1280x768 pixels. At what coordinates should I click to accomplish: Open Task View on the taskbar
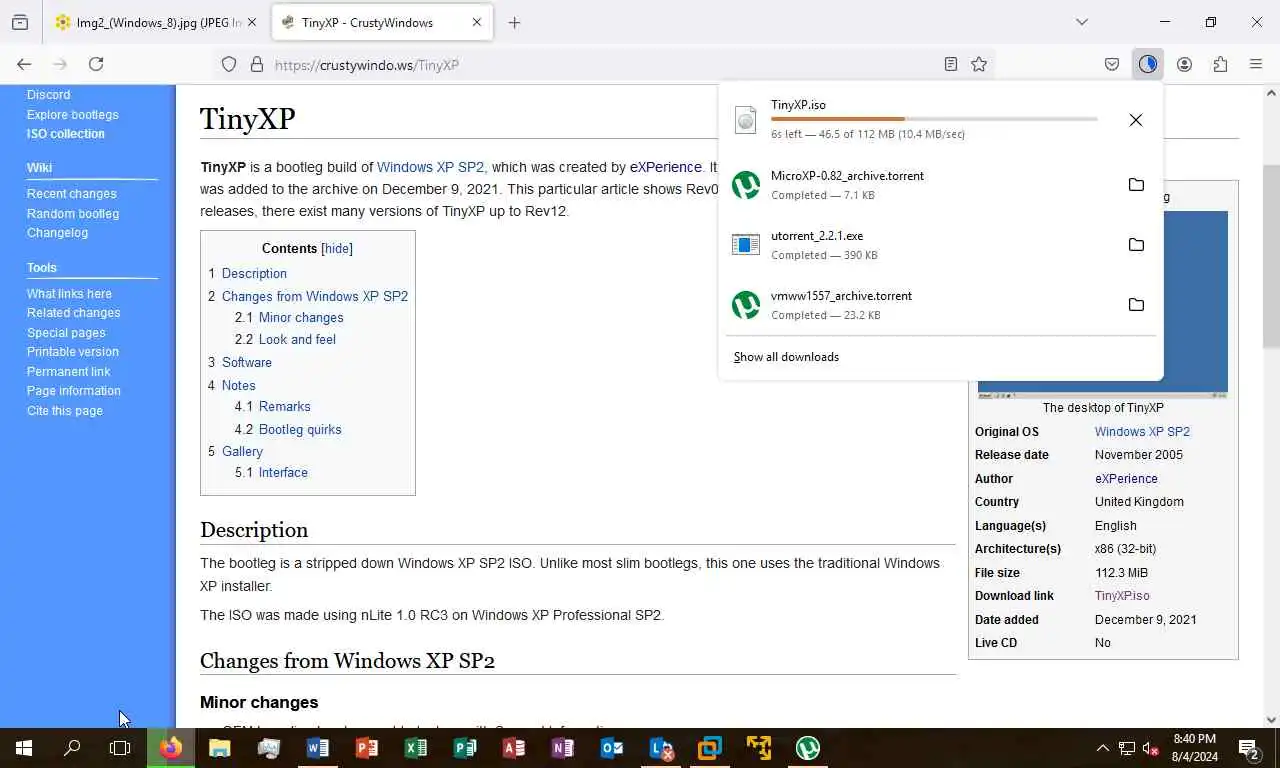click(x=120, y=748)
